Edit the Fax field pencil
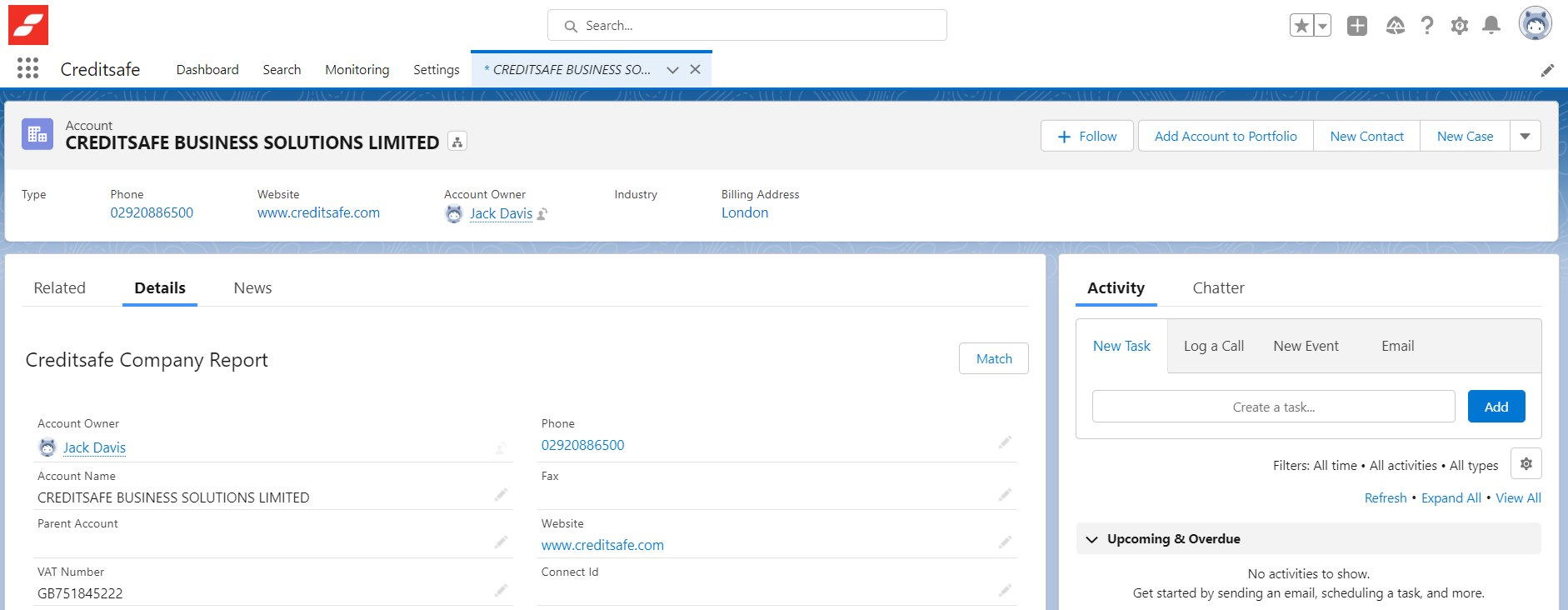 tap(1005, 494)
